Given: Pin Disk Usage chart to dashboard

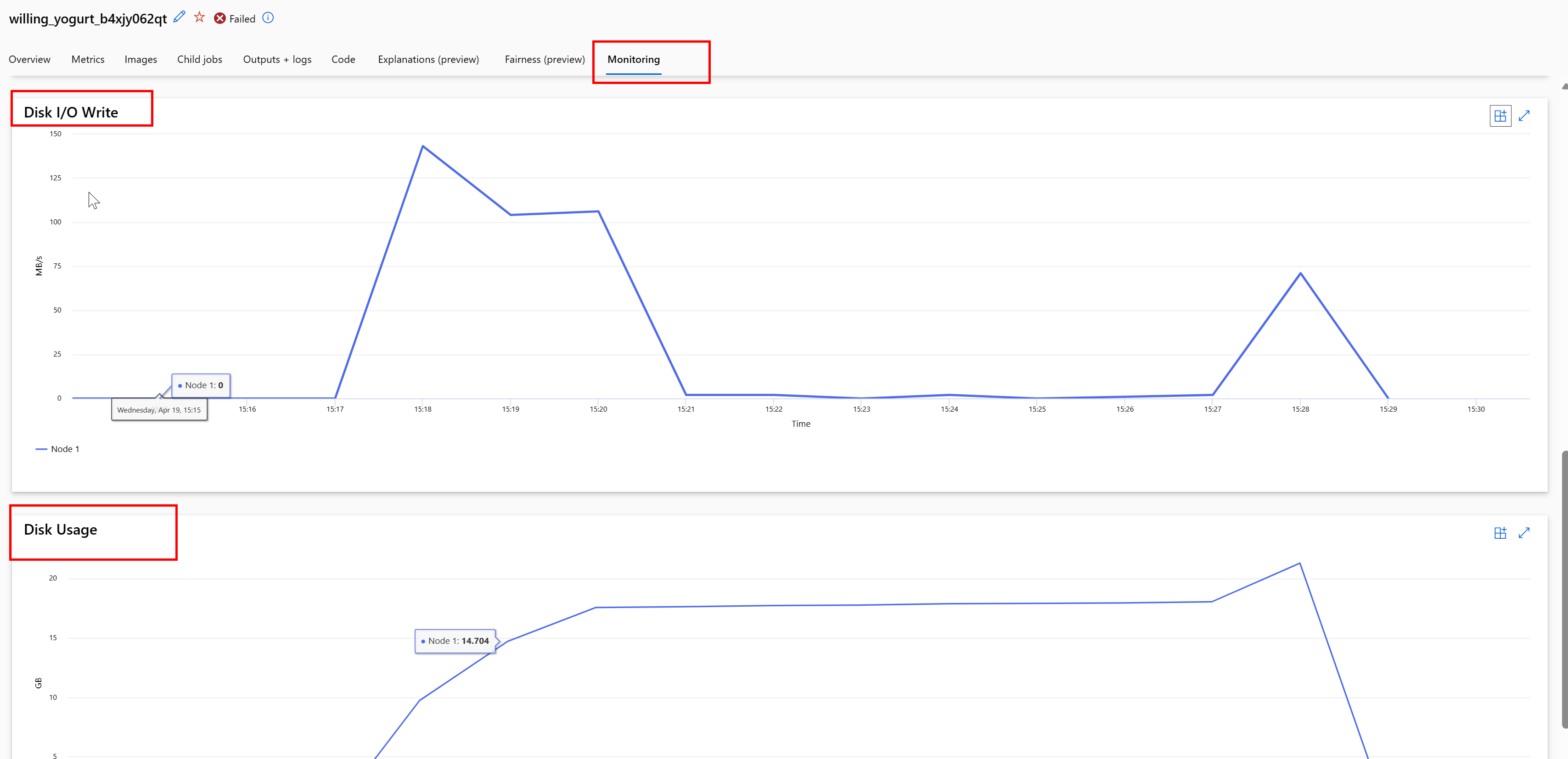Looking at the screenshot, I should tap(1500, 533).
